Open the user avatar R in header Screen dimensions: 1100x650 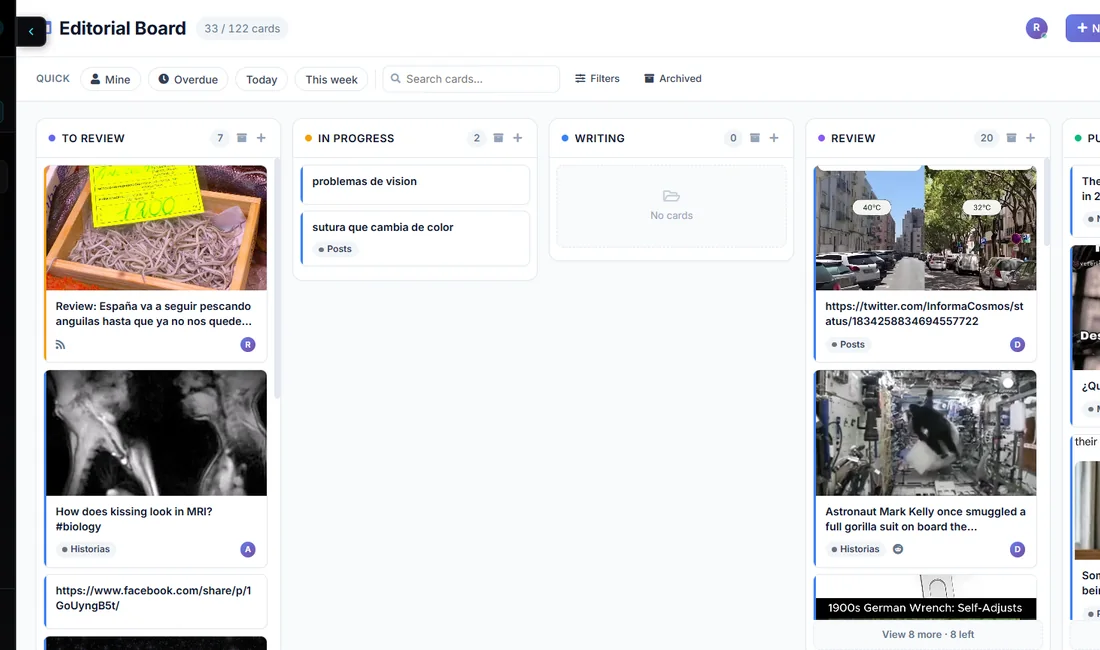[x=1036, y=28]
